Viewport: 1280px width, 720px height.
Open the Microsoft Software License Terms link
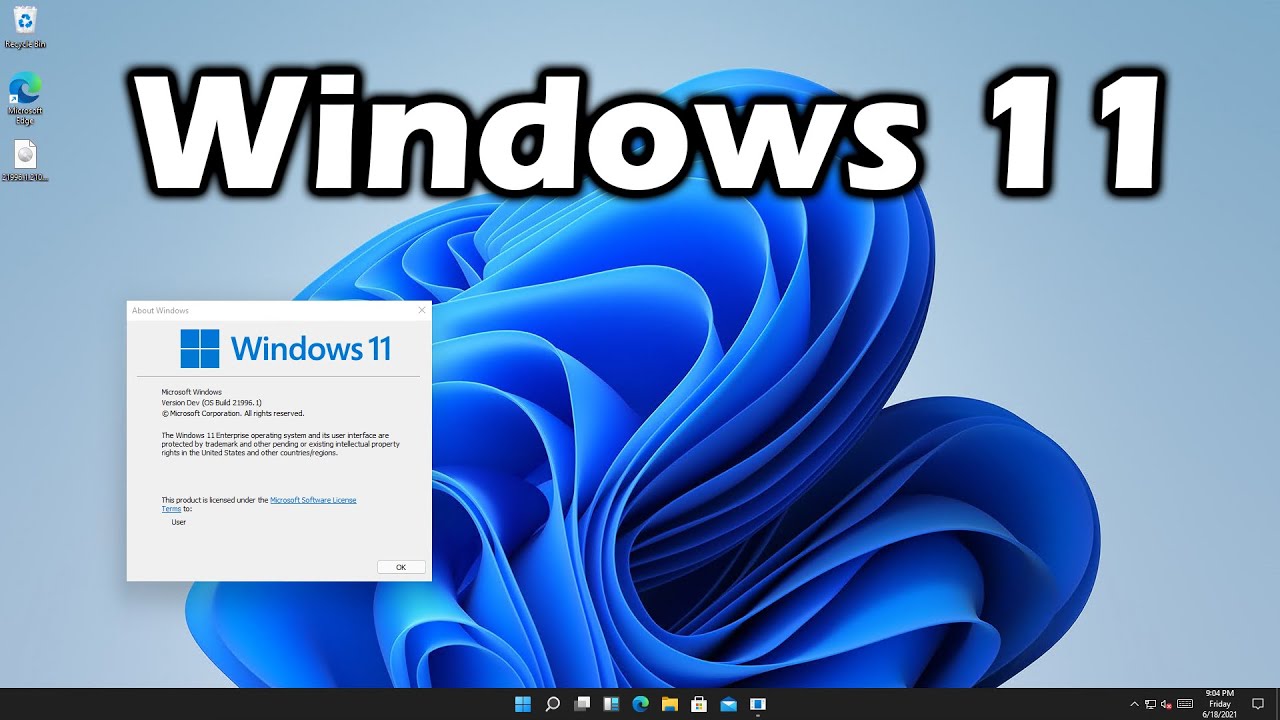313,500
